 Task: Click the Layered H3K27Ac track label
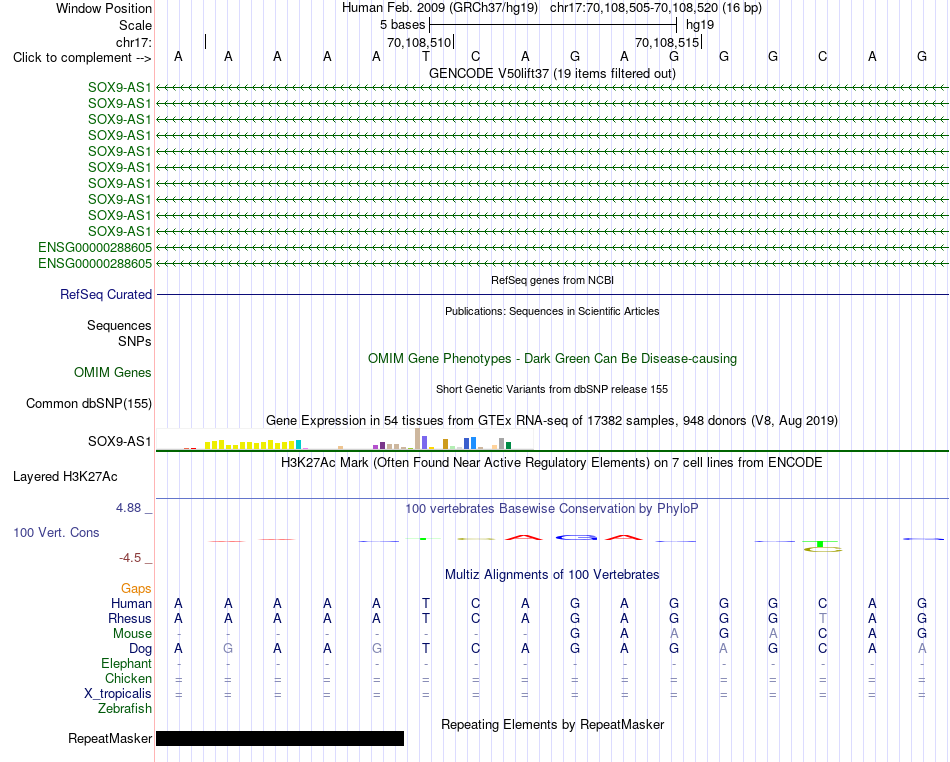(65, 477)
